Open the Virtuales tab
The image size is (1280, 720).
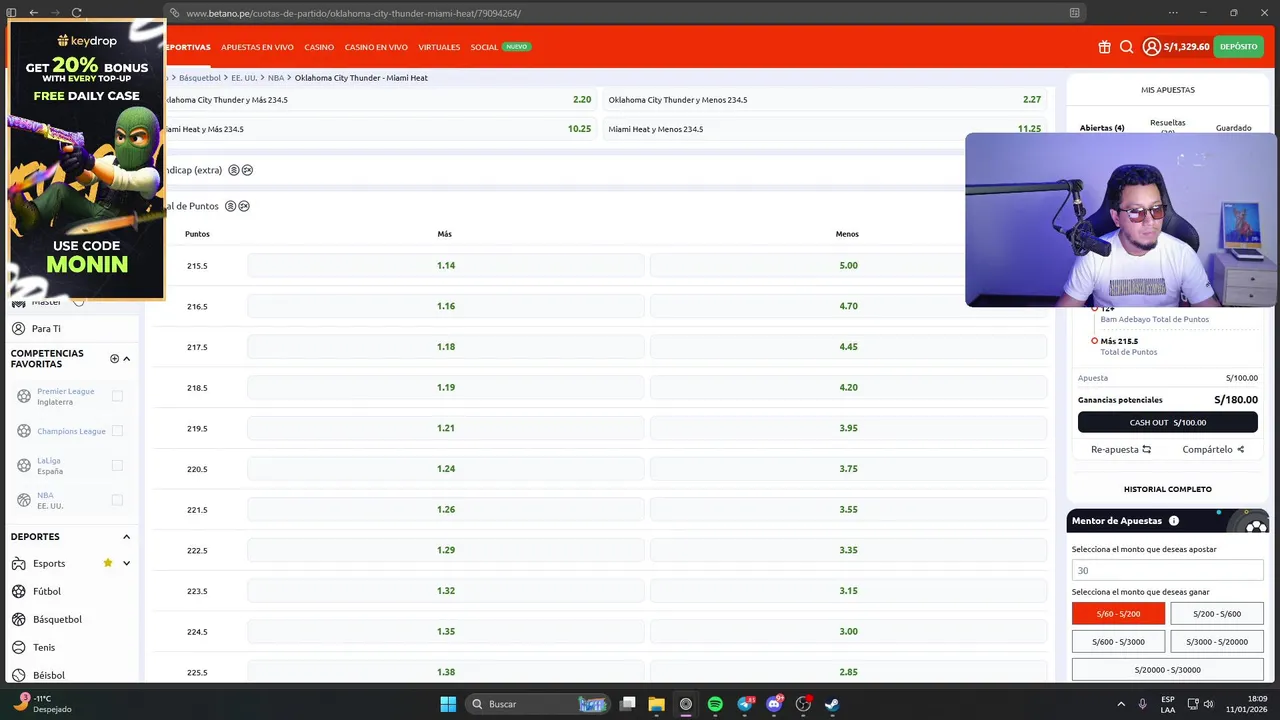(x=439, y=47)
